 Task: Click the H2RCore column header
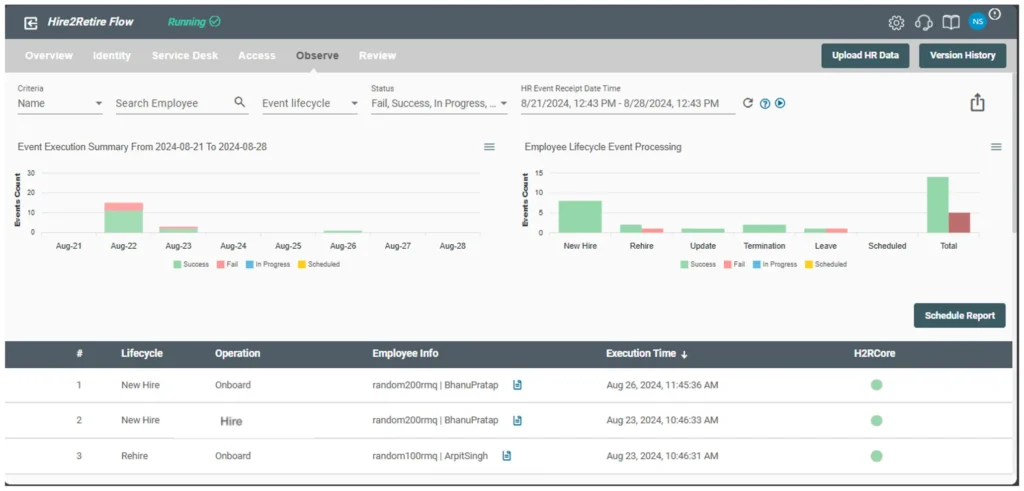[874, 353]
